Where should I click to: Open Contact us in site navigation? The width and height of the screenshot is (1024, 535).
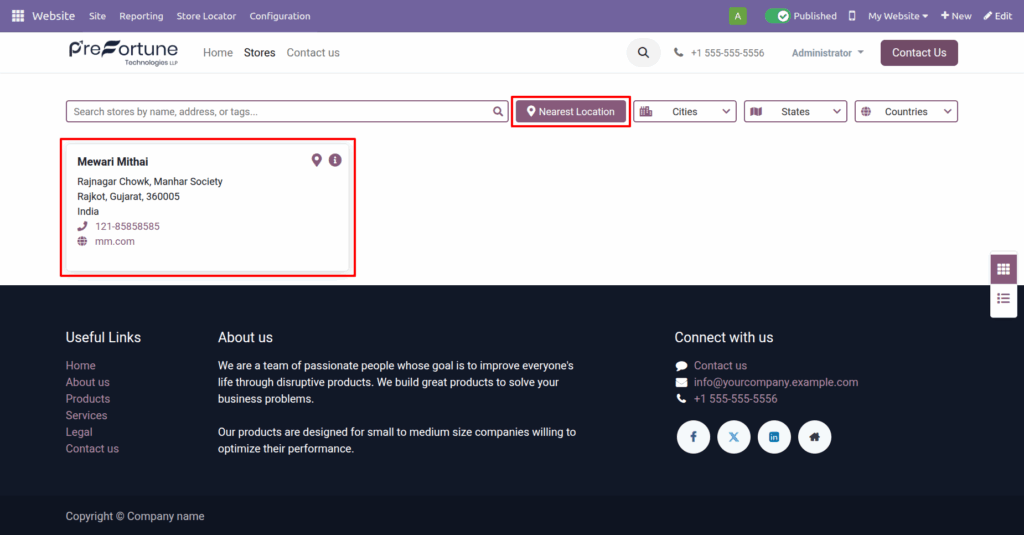point(313,53)
